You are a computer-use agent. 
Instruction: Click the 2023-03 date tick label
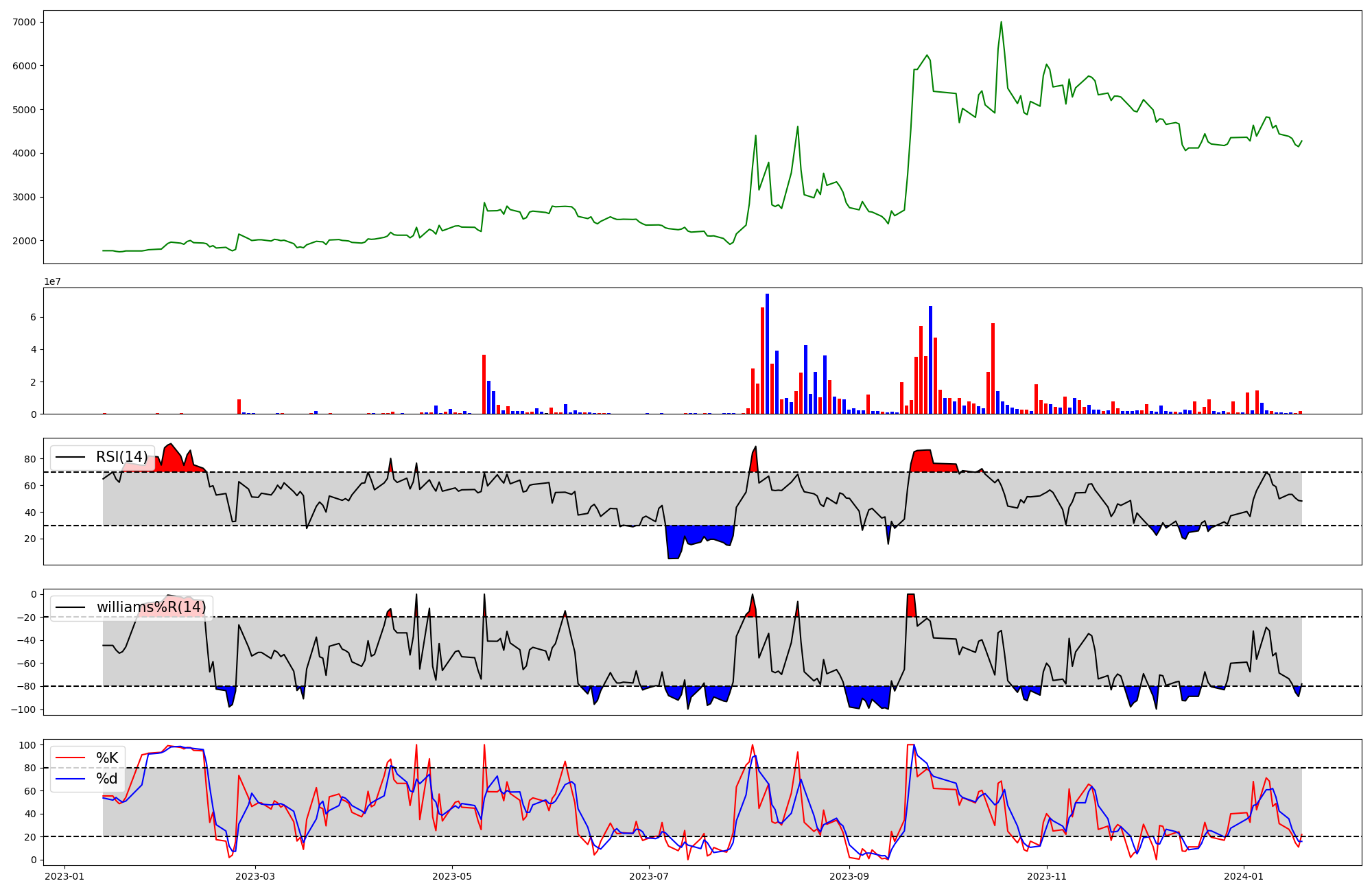[x=255, y=876]
